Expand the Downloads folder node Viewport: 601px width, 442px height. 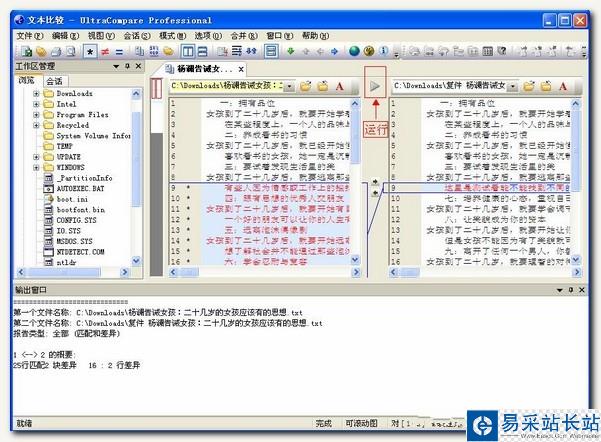36,94
